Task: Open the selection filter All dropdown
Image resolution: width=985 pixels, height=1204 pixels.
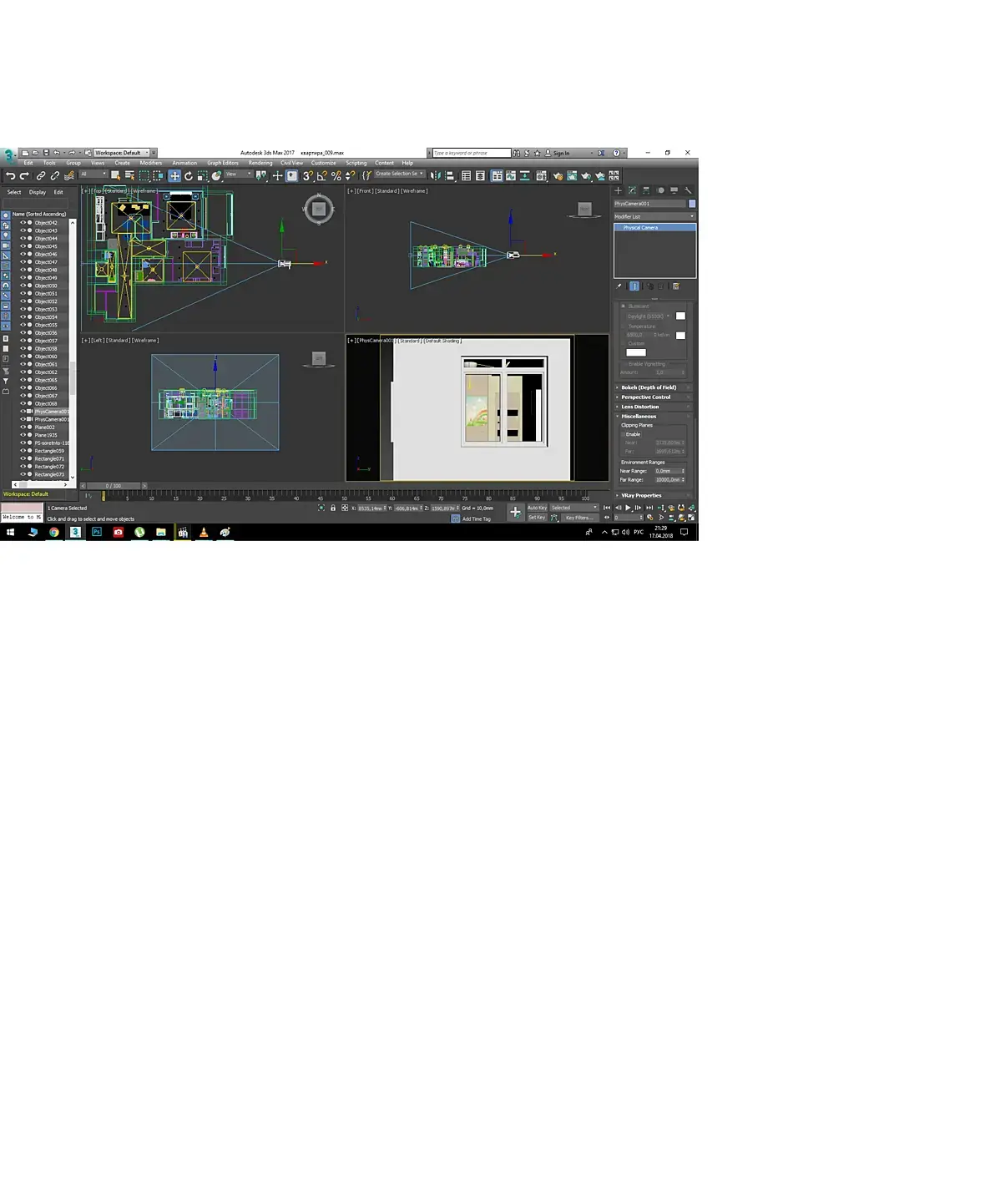Action: (x=93, y=174)
